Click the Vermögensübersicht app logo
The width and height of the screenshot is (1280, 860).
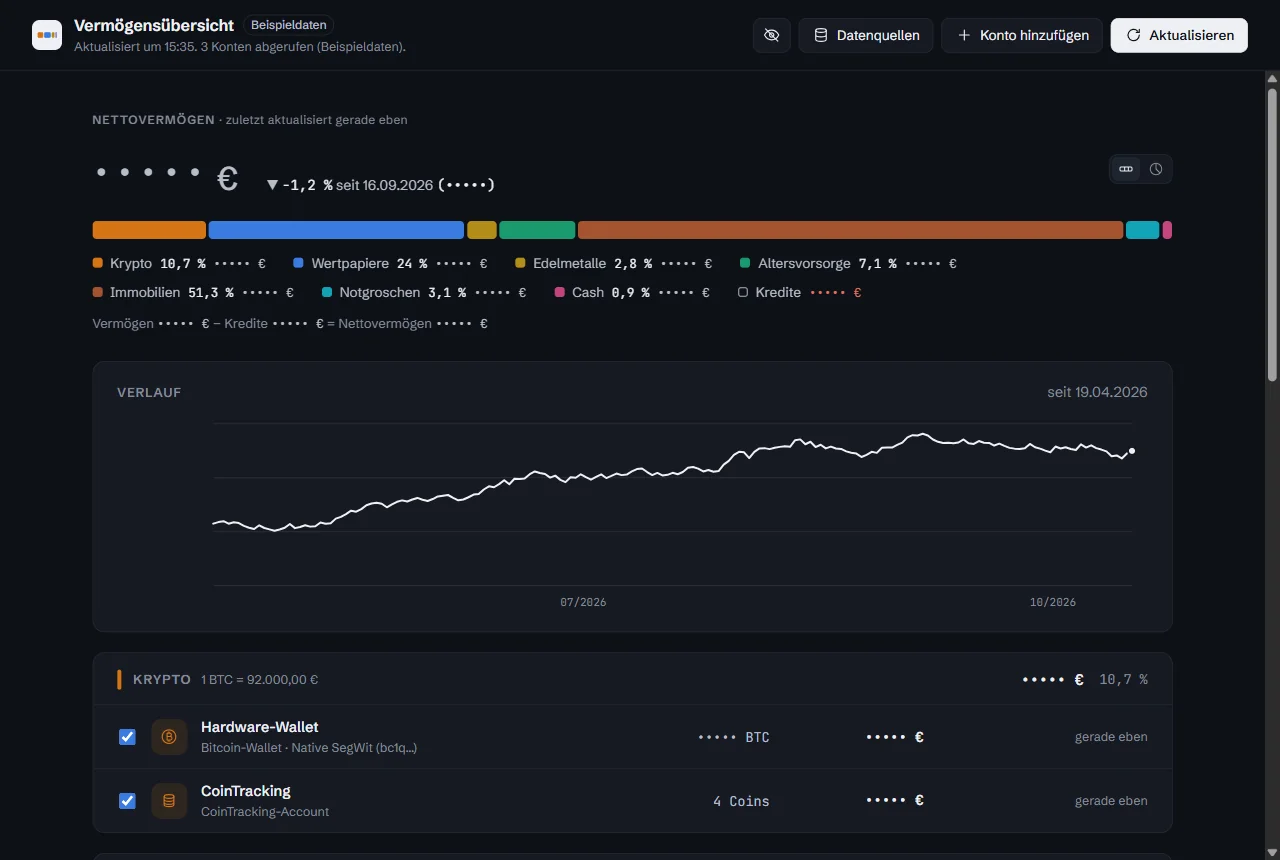click(47, 35)
